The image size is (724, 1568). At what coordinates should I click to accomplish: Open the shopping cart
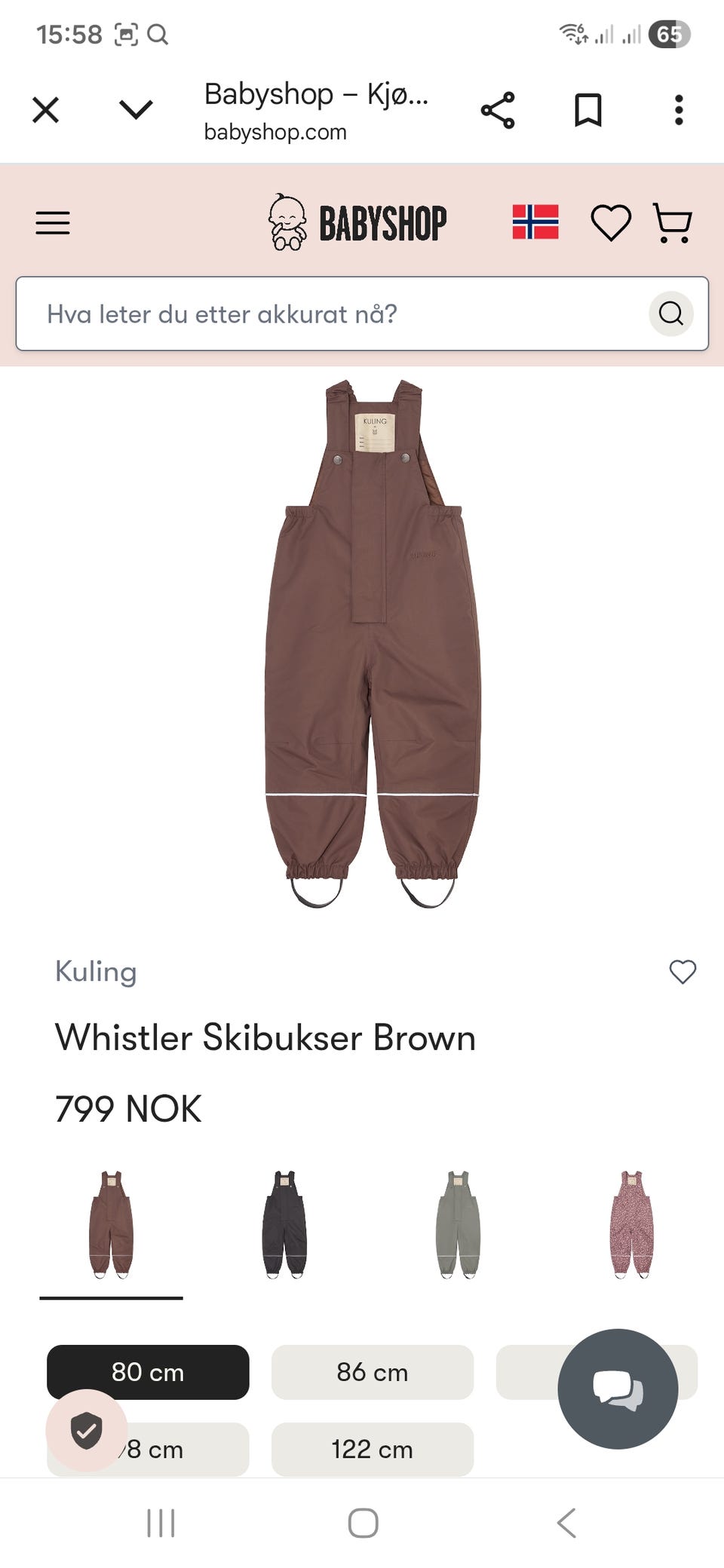point(672,223)
